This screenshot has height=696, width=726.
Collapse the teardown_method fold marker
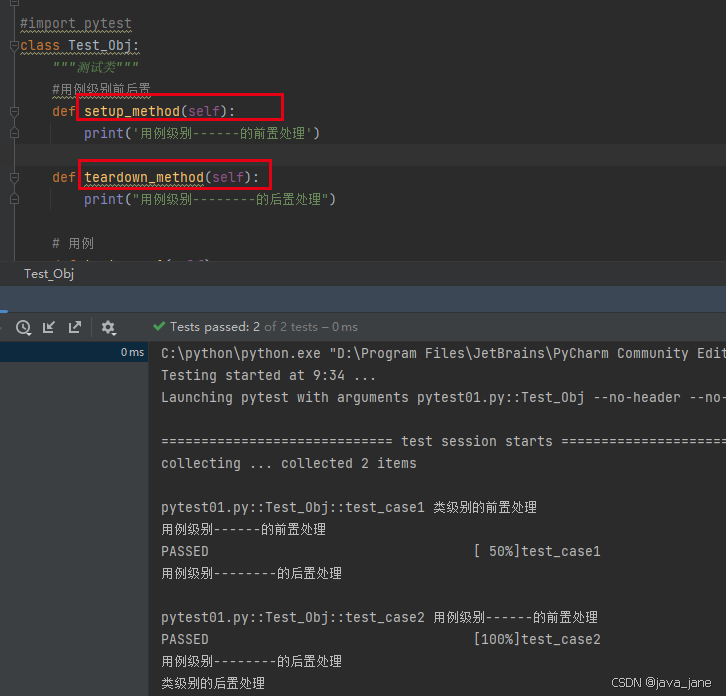pos(14,177)
